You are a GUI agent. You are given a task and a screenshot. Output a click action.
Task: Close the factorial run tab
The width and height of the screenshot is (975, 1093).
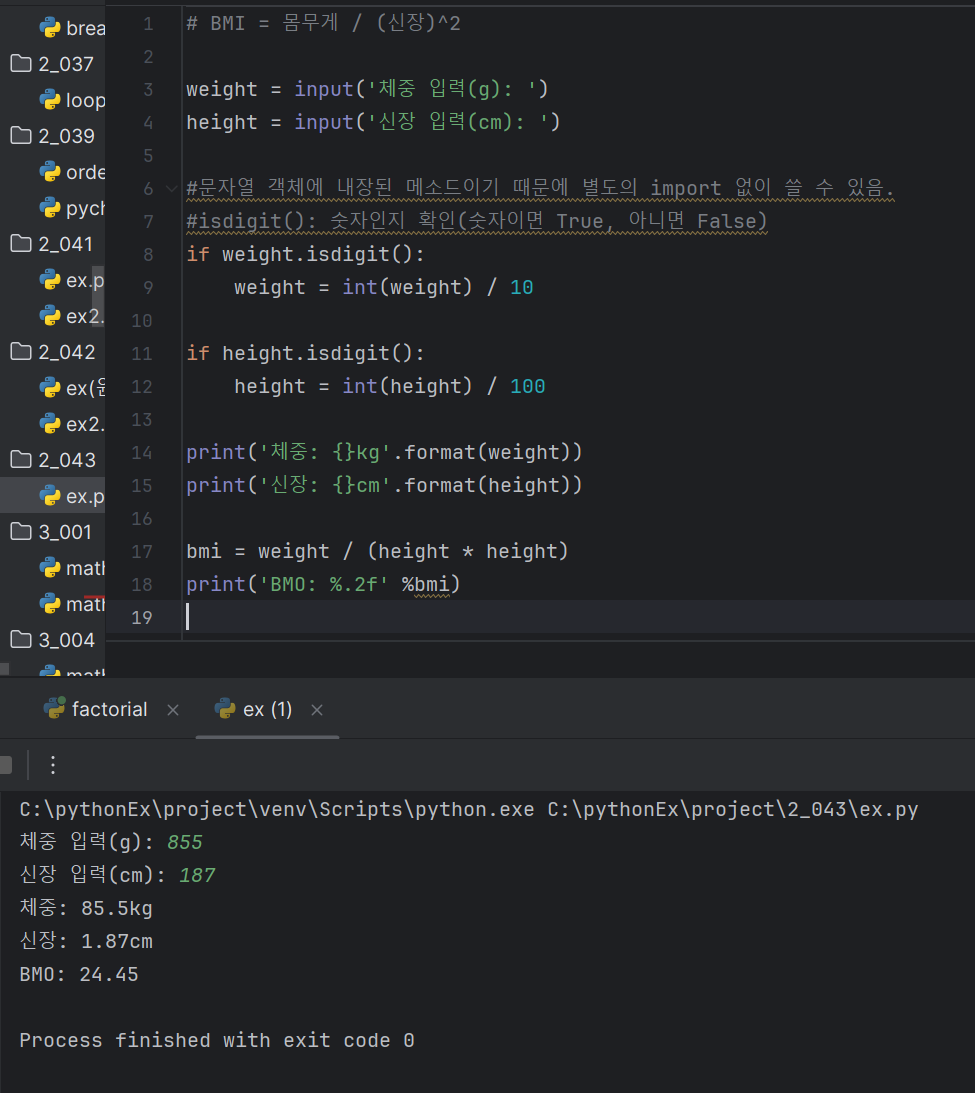click(173, 710)
